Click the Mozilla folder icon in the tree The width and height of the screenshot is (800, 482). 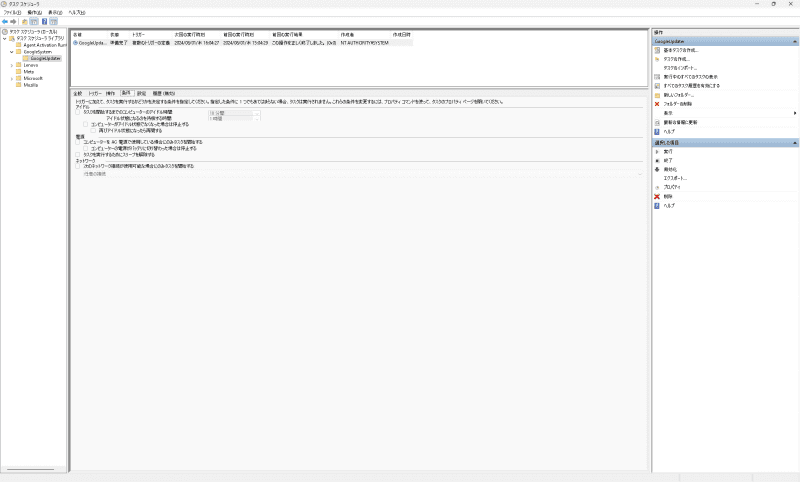(x=19, y=85)
